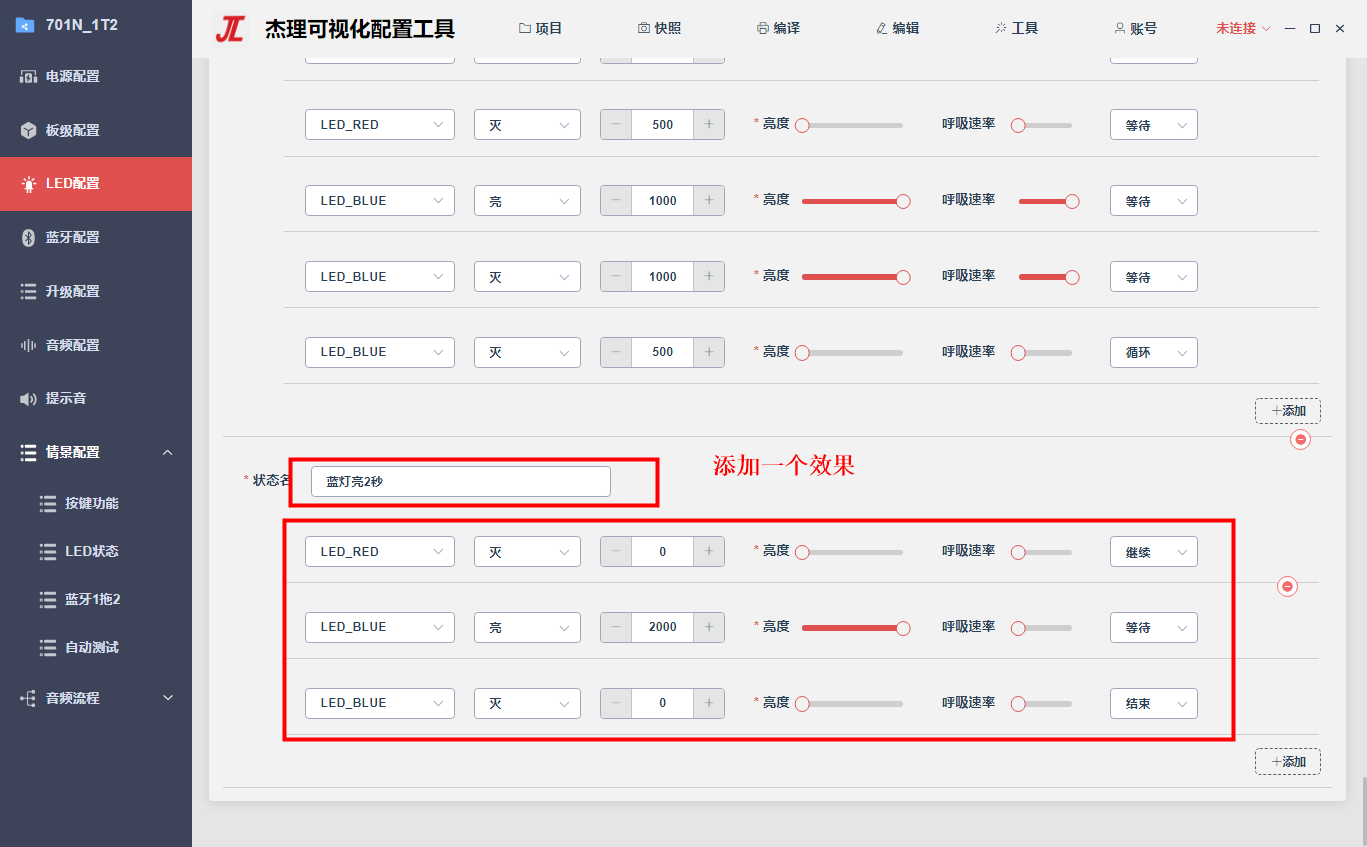Open the 亮 state dropdown in the 2000 row

527,627
